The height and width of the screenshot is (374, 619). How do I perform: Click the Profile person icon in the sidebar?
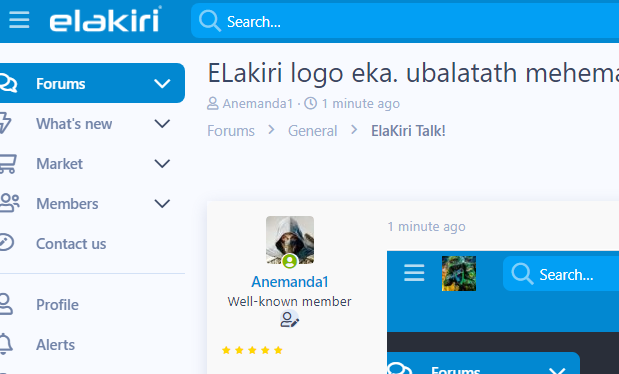(x=6, y=304)
